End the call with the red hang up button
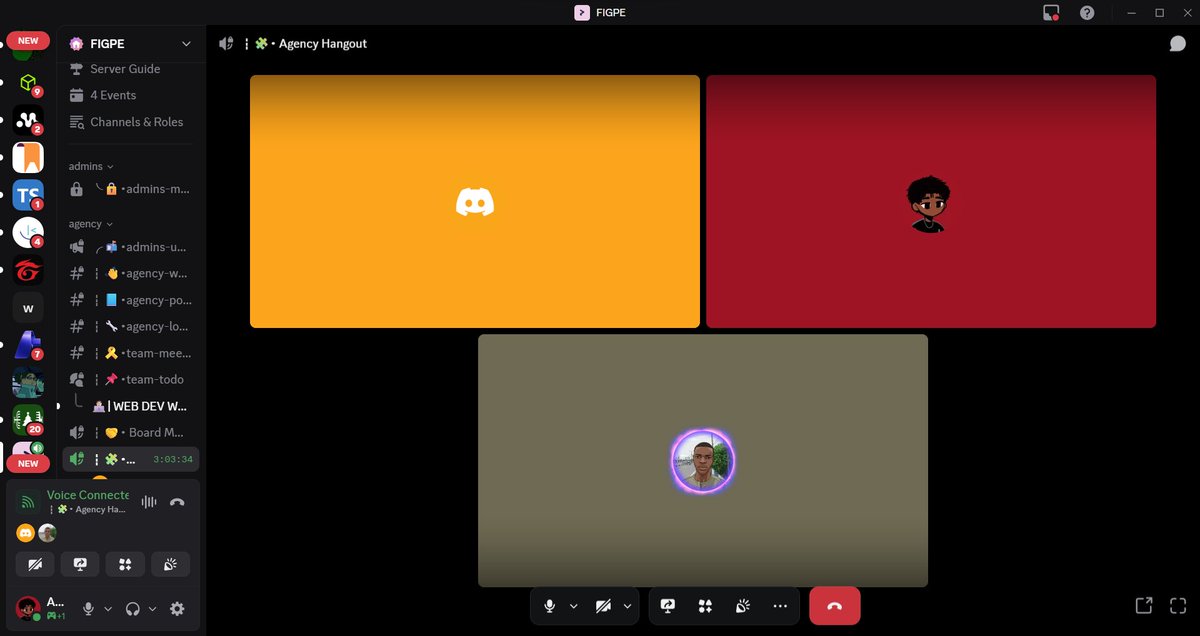The height and width of the screenshot is (636, 1200). [835, 605]
